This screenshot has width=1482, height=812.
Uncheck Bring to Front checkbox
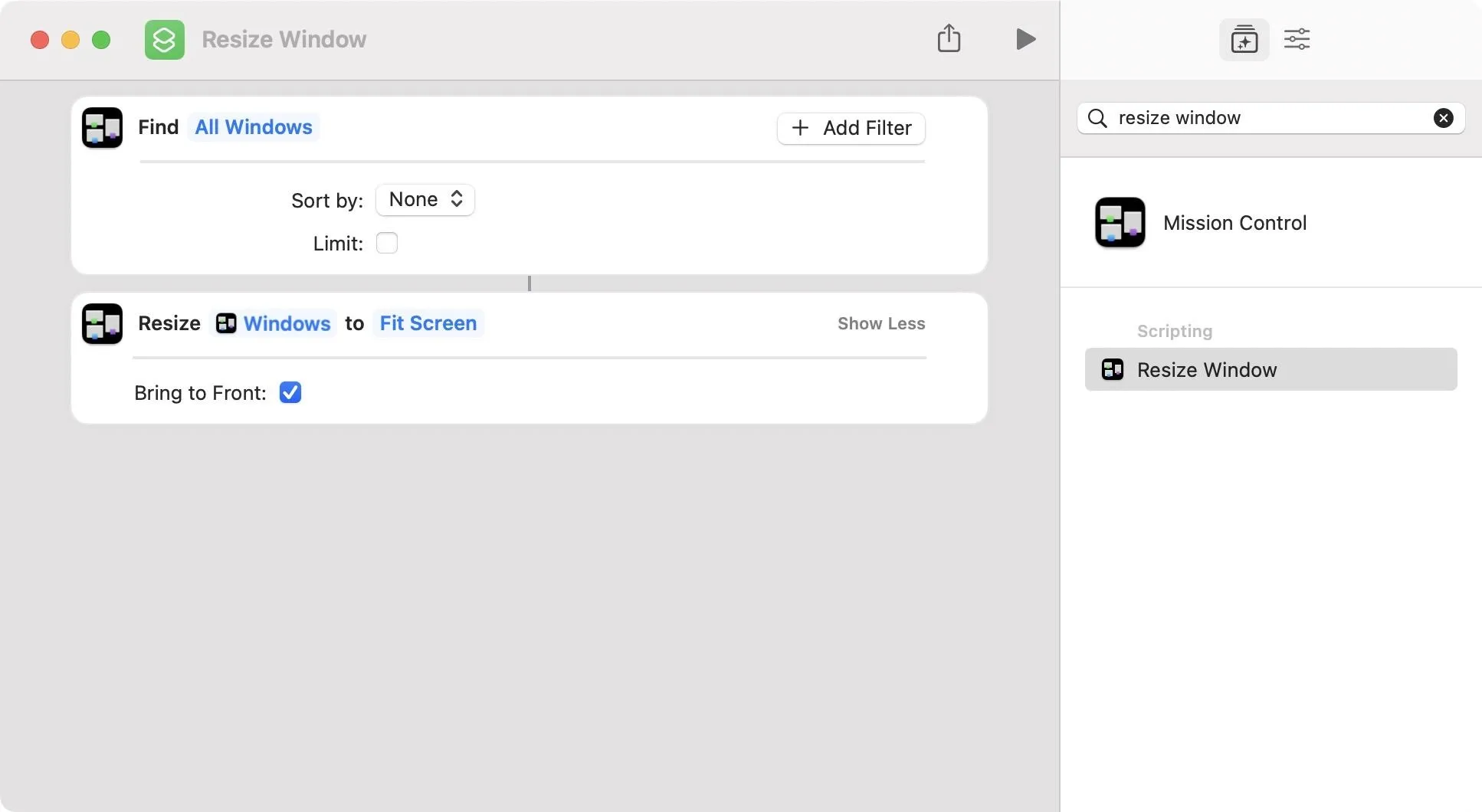pyautogui.click(x=290, y=392)
